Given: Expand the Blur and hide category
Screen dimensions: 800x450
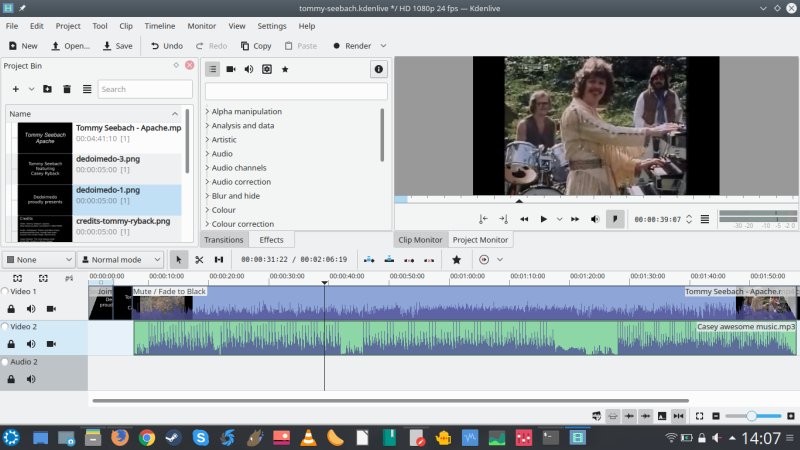Looking at the screenshot, I should pyautogui.click(x=237, y=196).
